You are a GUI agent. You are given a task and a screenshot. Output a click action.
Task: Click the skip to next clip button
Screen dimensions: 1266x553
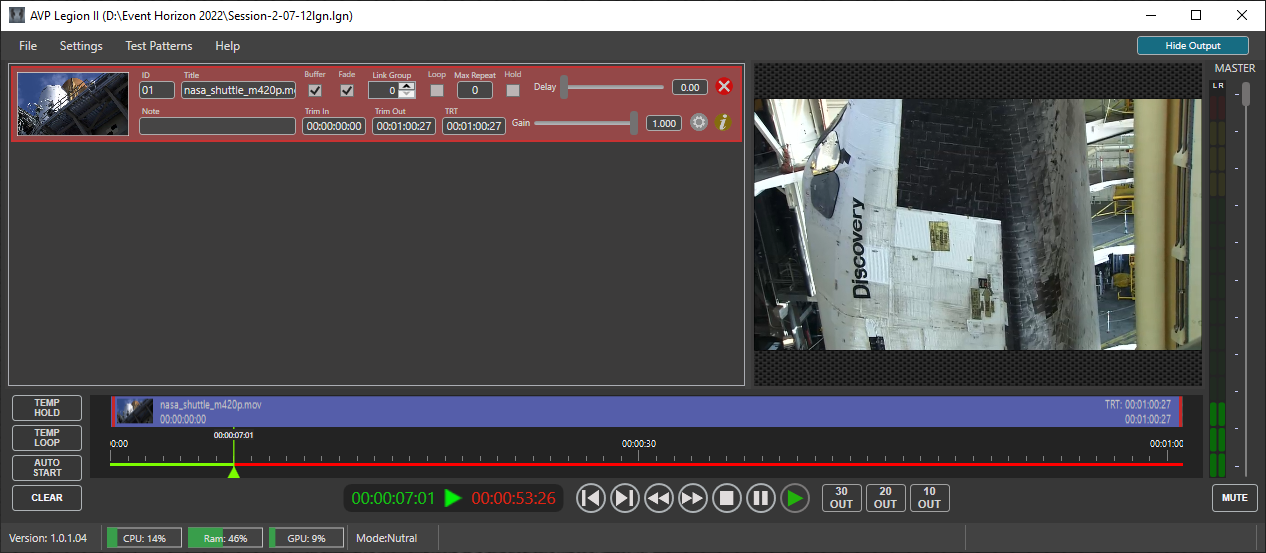tap(625, 498)
